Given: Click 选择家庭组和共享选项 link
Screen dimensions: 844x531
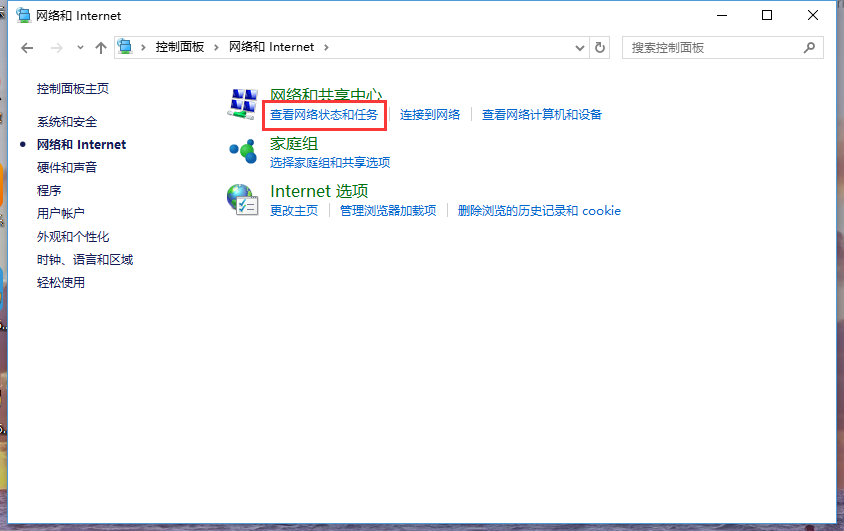Looking at the screenshot, I should pyautogui.click(x=330, y=162).
